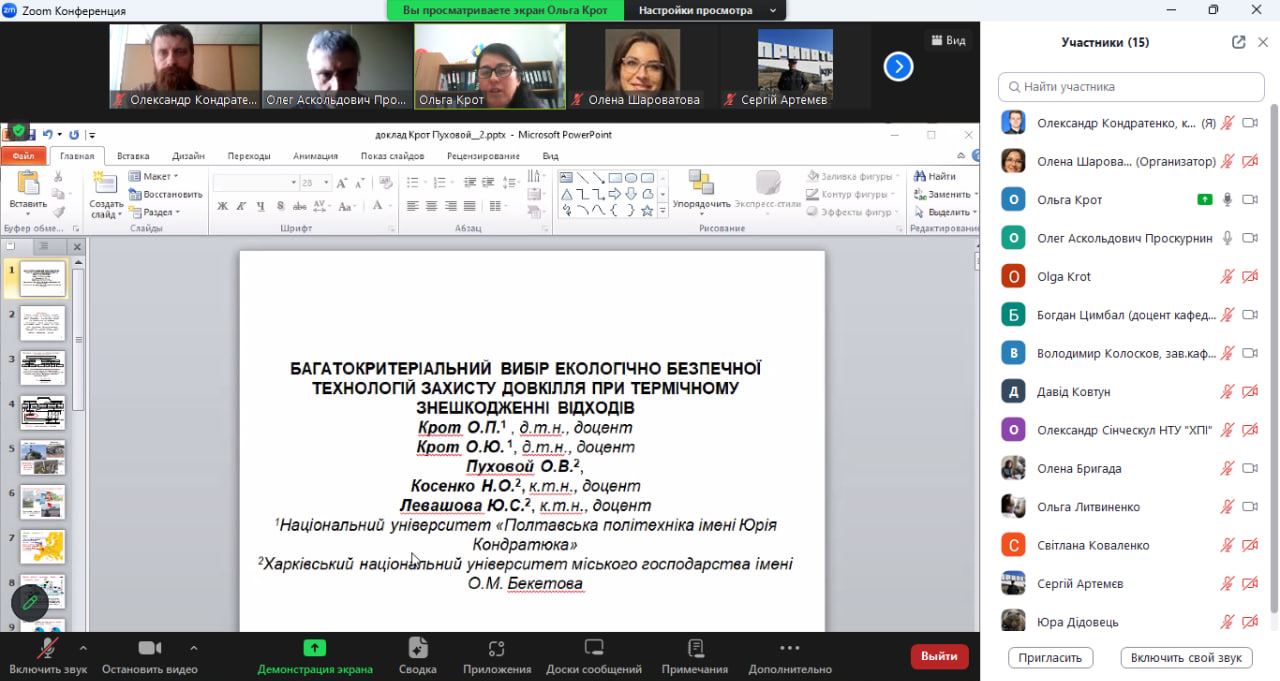Click the green Демонстрация экрана share icon
Viewport: 1280px width, 681px height.
point(314,648)
